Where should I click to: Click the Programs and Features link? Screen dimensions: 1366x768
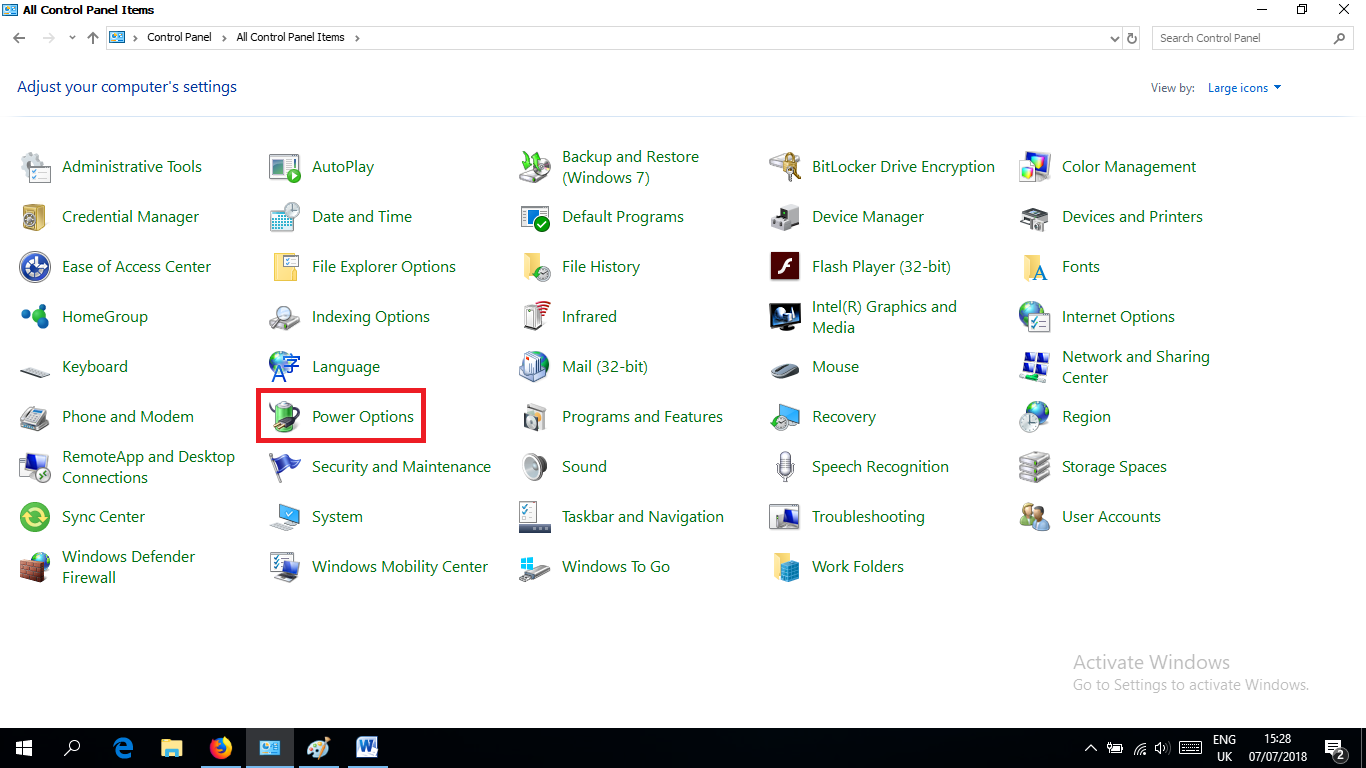642,417
